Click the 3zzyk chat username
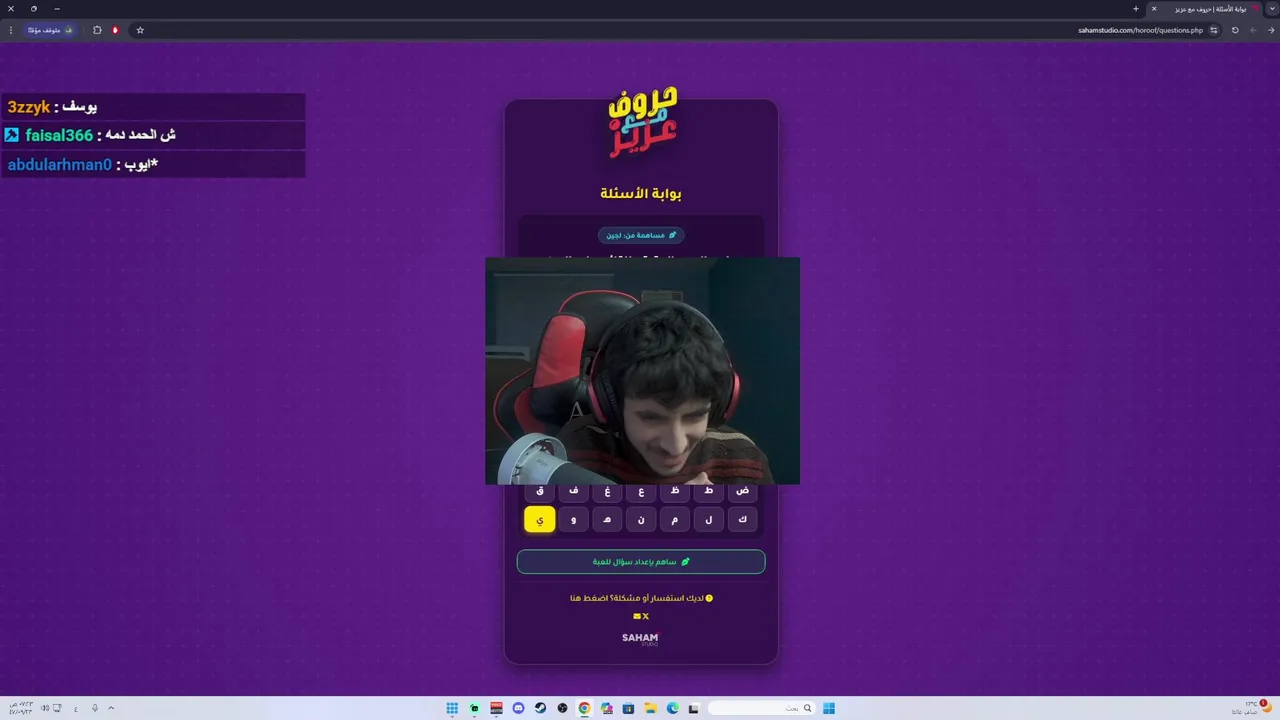Screen dimensions: 1280x720 coord(29,107)
